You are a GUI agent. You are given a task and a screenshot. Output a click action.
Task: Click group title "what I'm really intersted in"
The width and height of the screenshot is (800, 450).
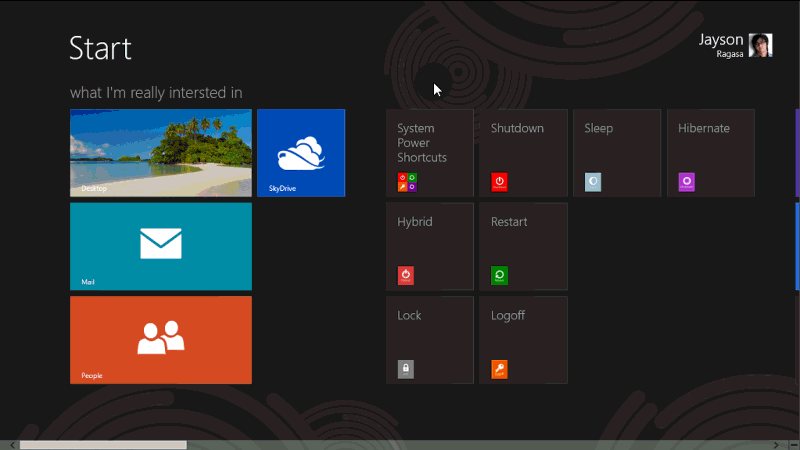click(x=156, y=93)
